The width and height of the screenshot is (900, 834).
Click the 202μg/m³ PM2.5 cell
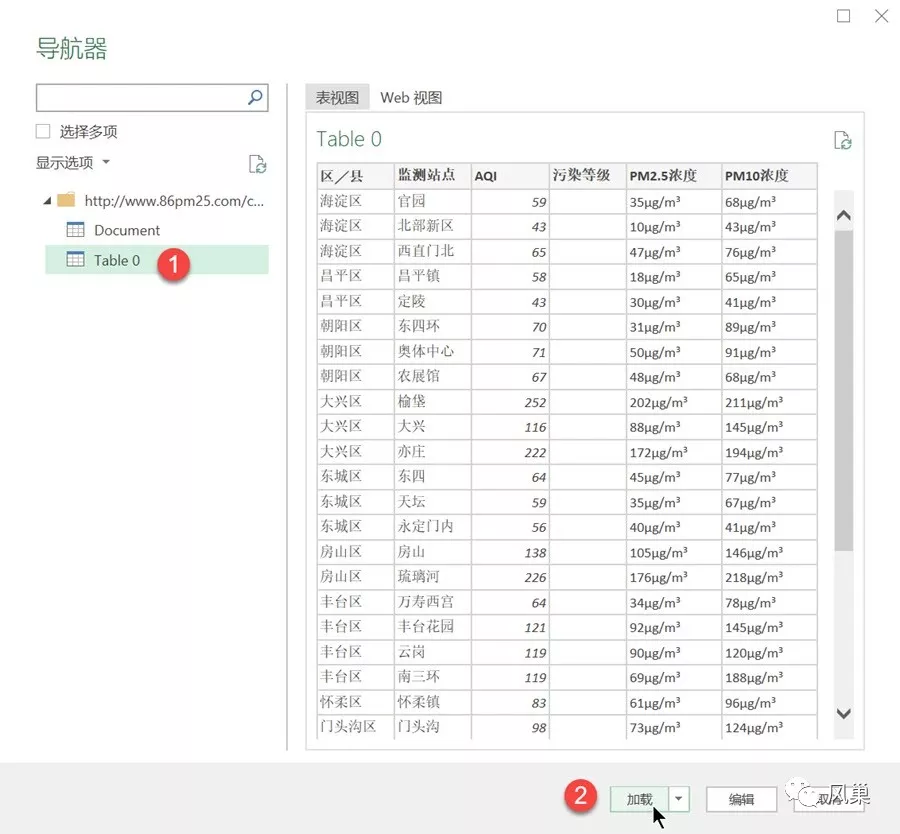click(x=674, y=402)
